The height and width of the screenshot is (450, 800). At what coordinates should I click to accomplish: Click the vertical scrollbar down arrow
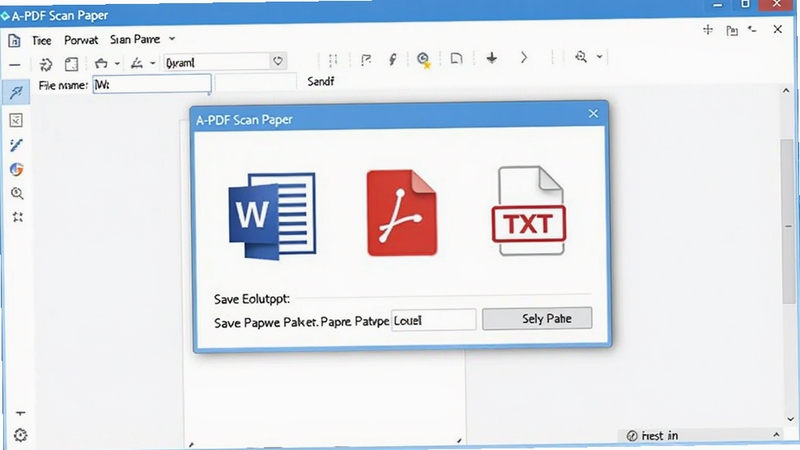[790, 419]
